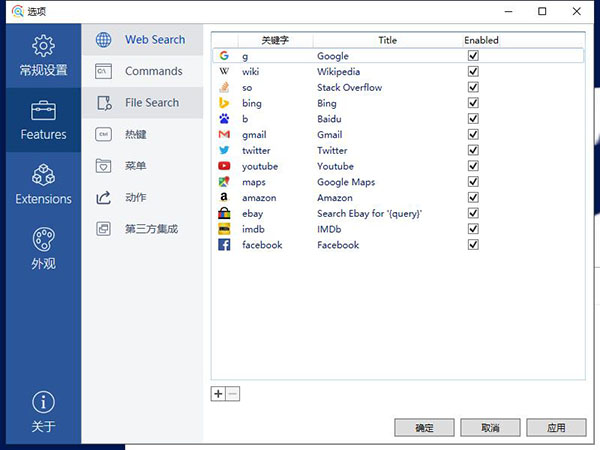This screenshot has height=450, width=600.
Task: Switch to the File Search tab
Action: click(x=152, y=102)
